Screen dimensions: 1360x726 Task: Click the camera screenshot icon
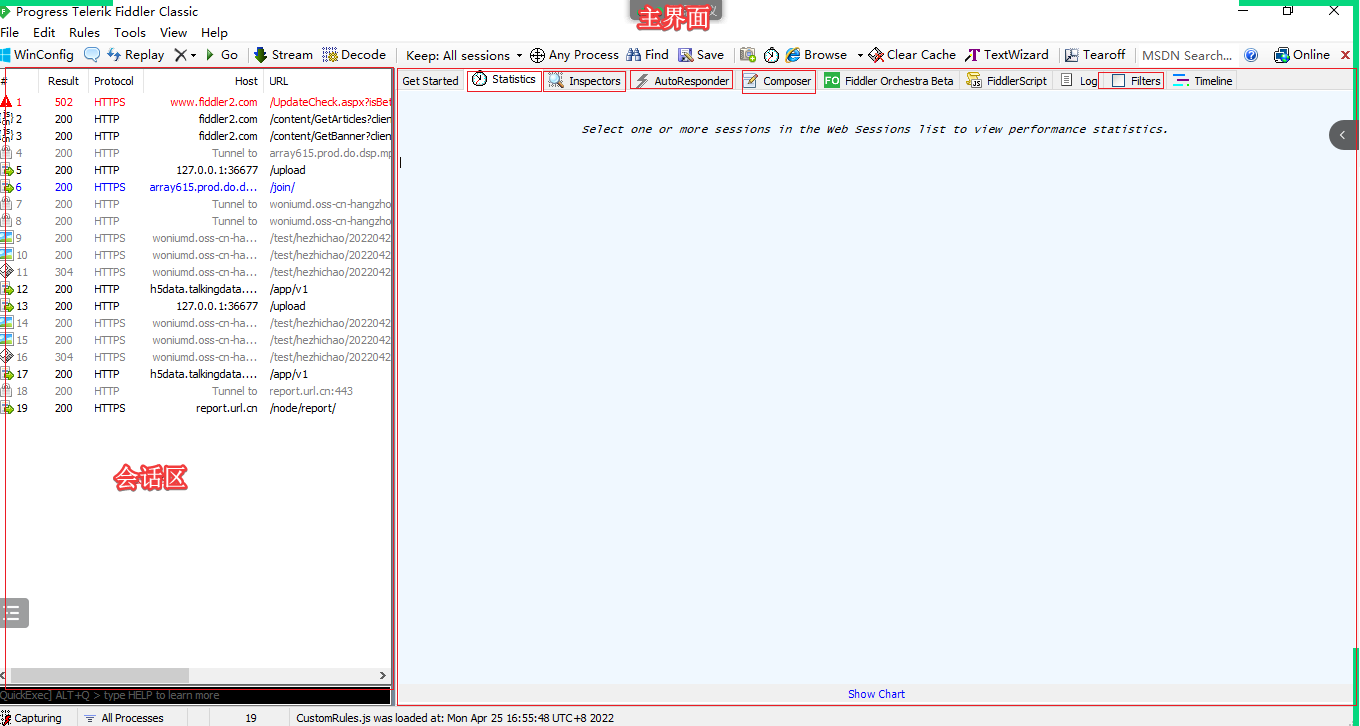pos(748,55)
